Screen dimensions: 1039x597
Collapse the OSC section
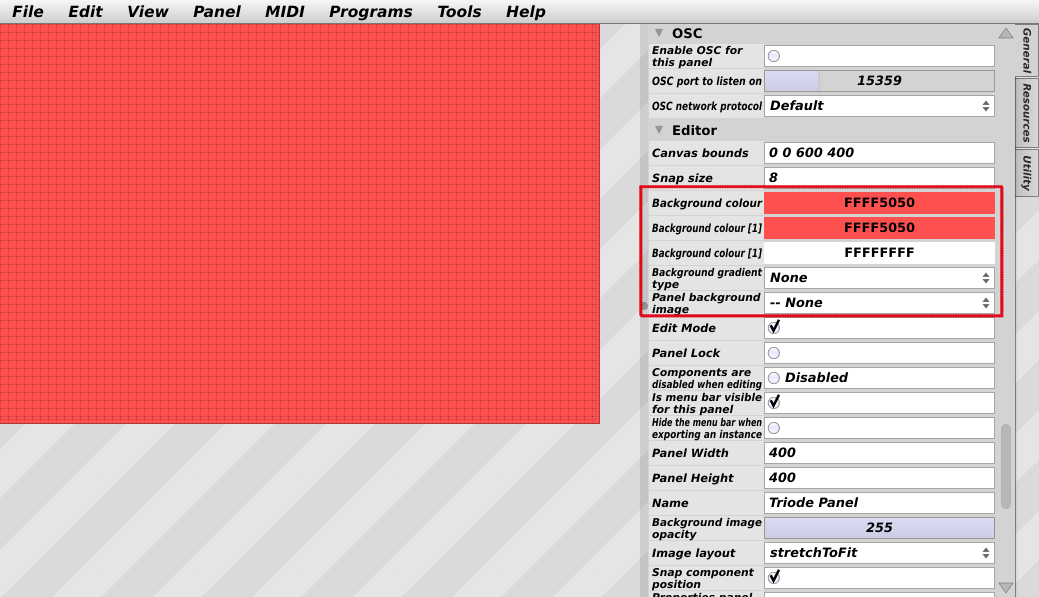[659, 32]
